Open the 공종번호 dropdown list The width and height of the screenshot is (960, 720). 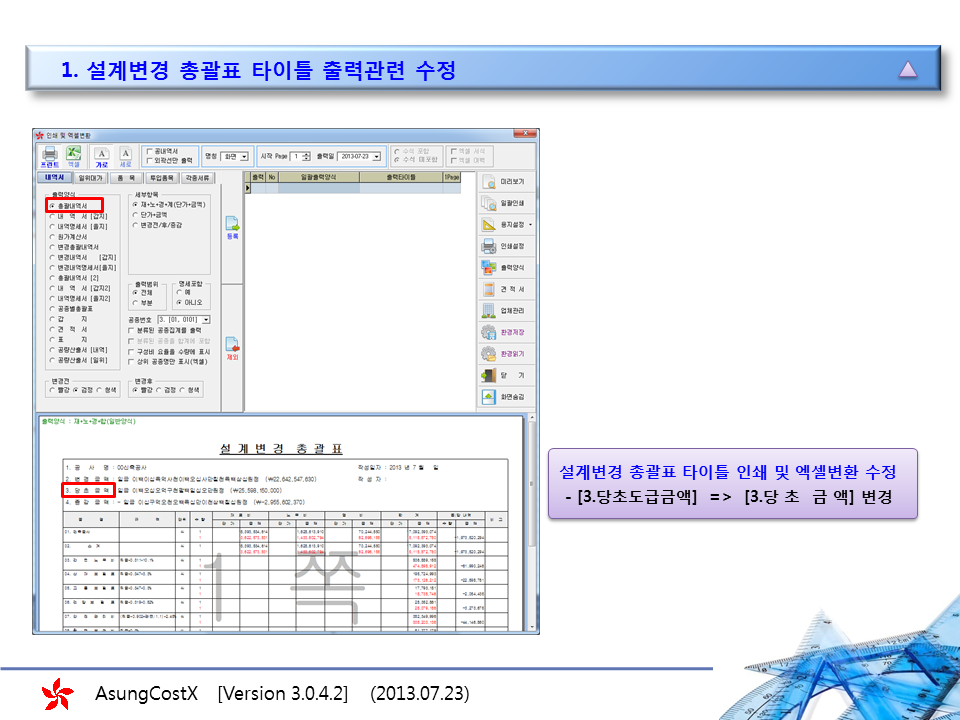tap(205, 319)
